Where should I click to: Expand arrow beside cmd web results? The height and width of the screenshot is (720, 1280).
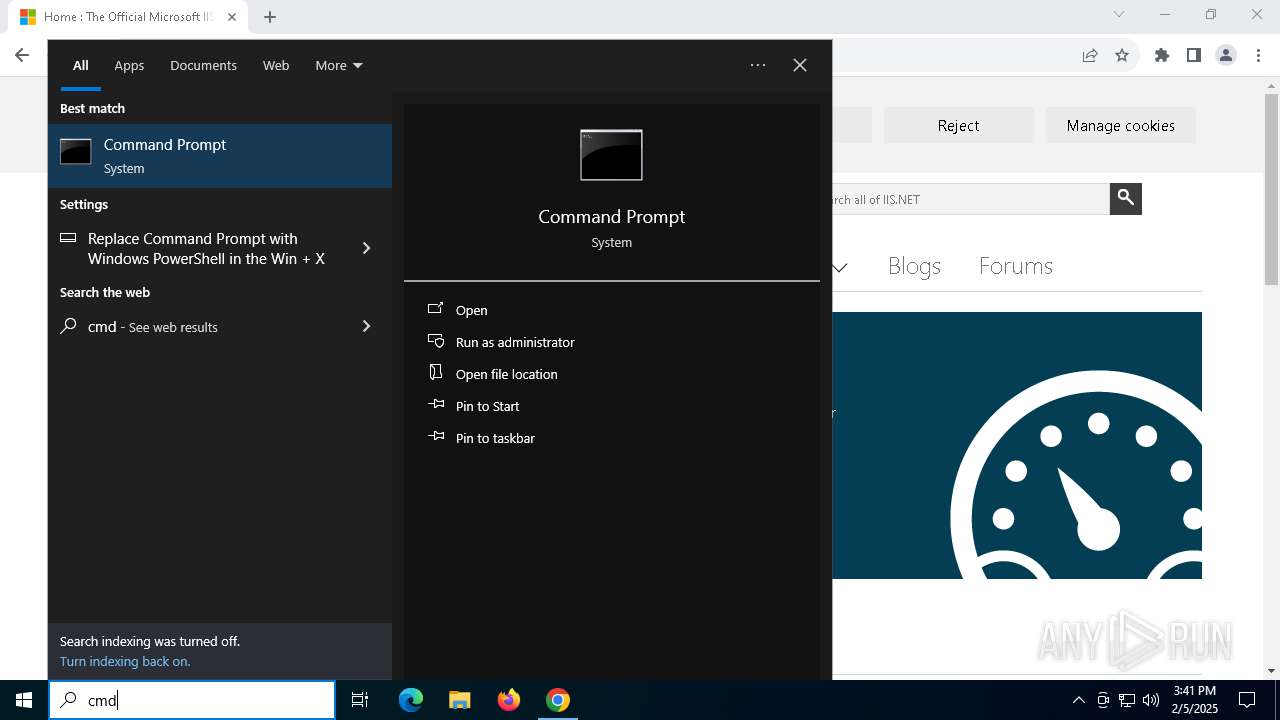click(366, 326)
